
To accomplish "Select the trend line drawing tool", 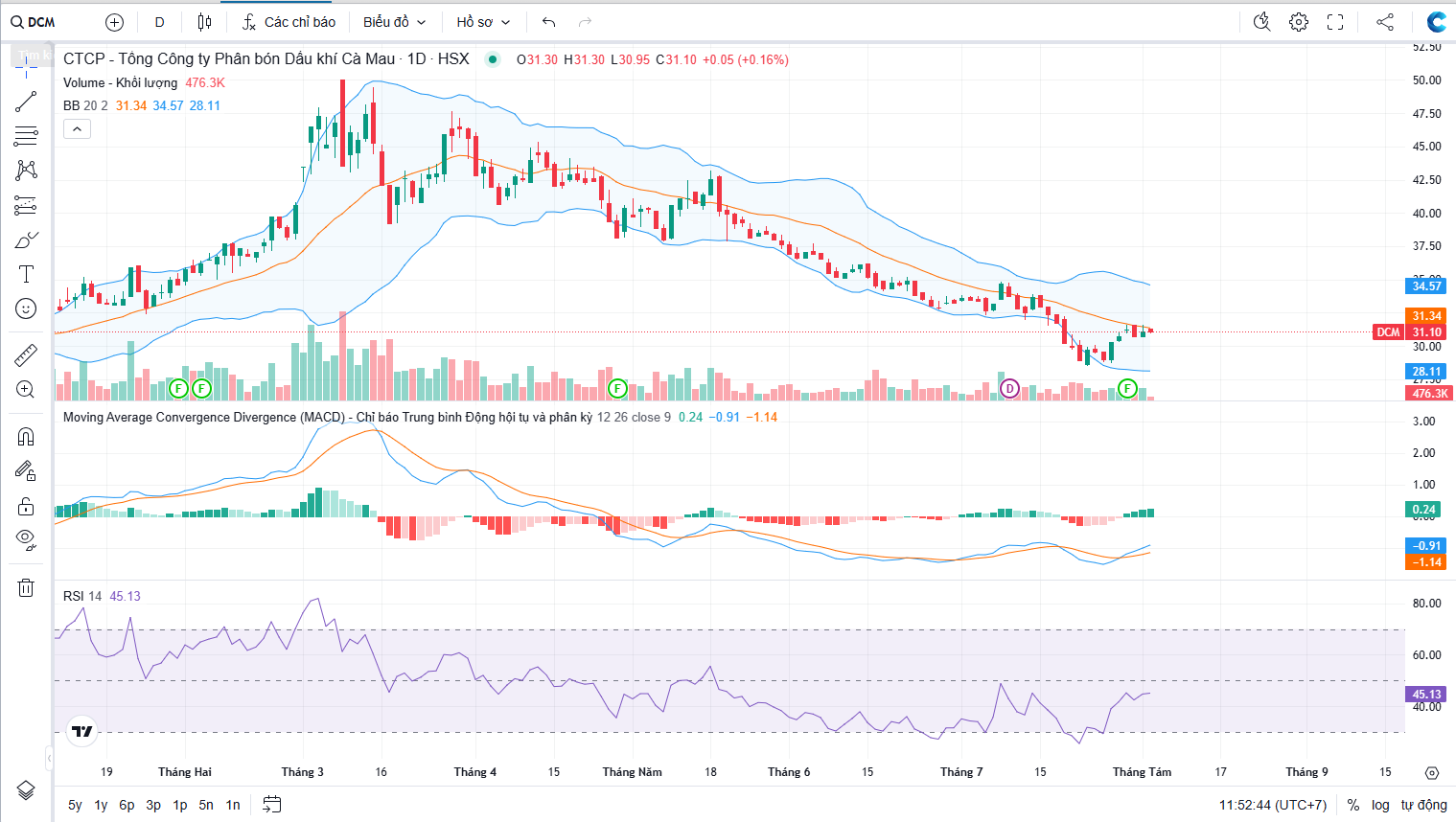I will point(26,102).
